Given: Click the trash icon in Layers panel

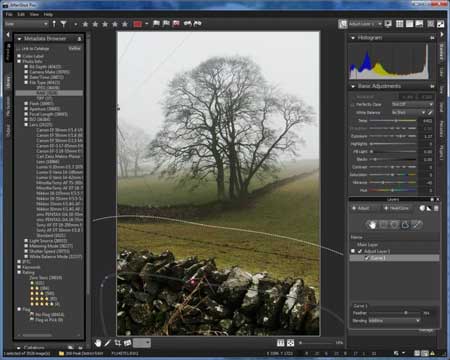Looking at the screenshot, I should 436,208.
